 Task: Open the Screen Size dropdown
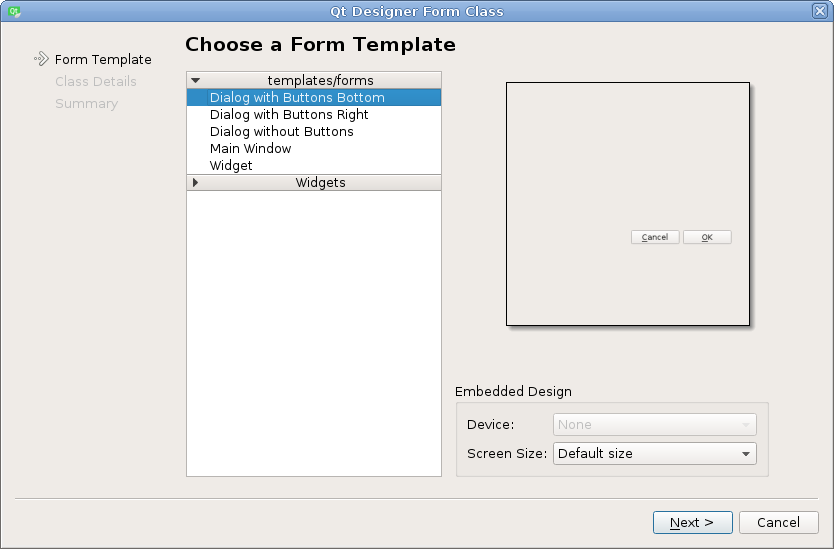click(x=655, y=453)
